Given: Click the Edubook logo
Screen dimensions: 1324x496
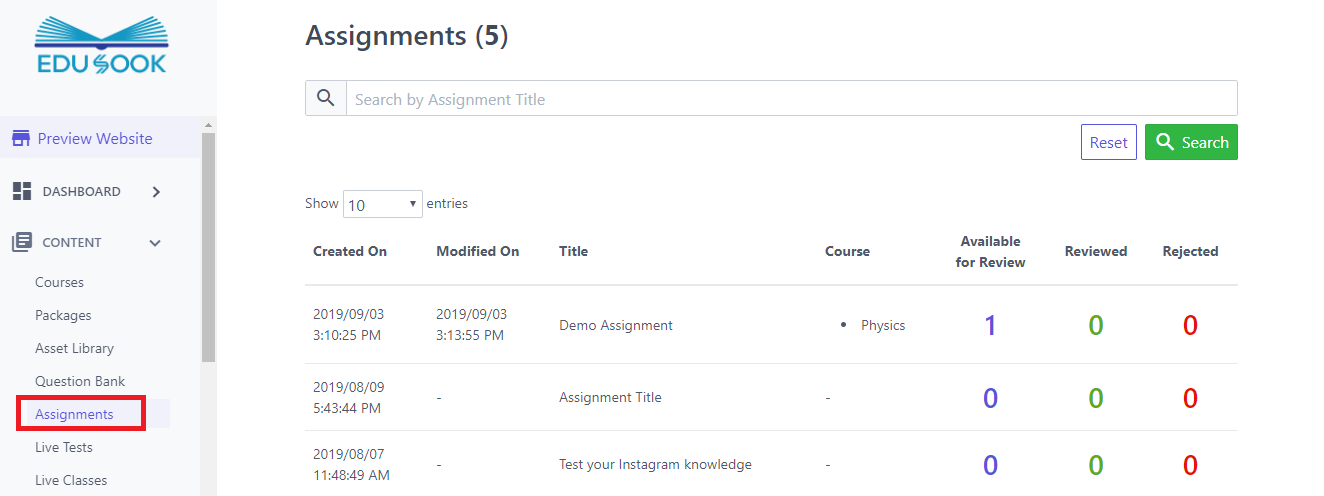Looking at the screenshot, I should [101, 45].
